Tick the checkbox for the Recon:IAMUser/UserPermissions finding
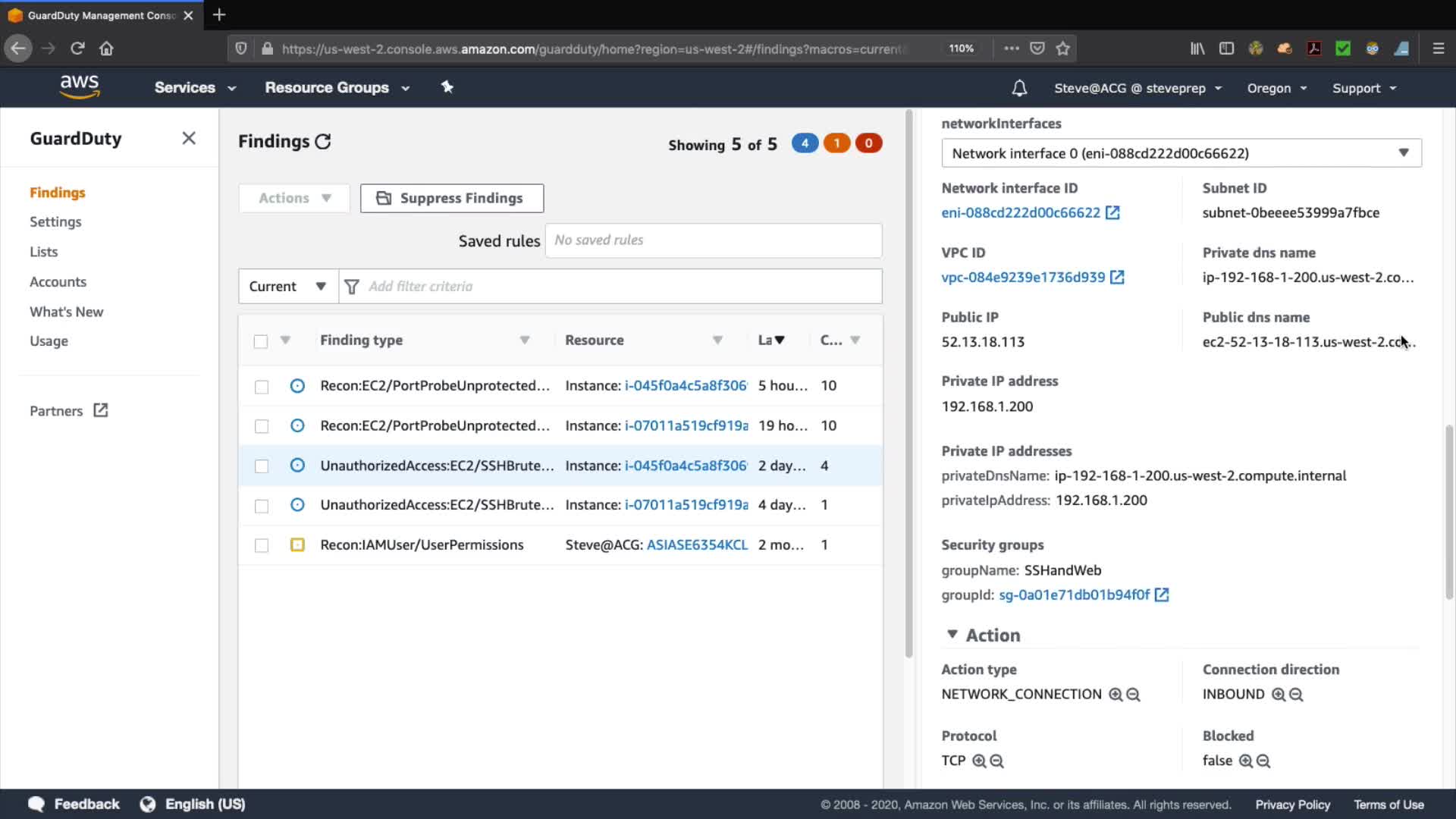This screenshot has width=1456, height=819. pos(262,545)
